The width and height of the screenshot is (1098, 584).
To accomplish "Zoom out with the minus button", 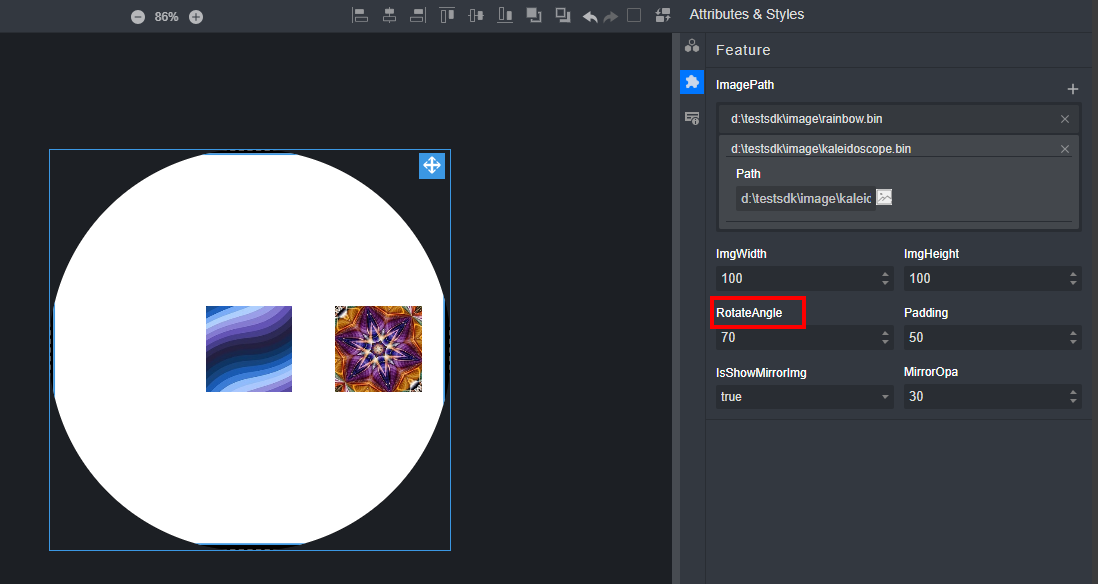I will click(x=138, y=17).
